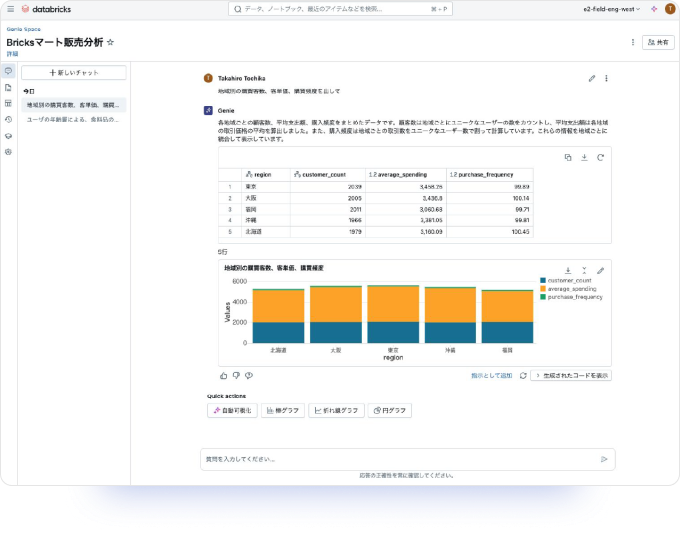The image size is (680, 536).
Task: Open the kebab menu next to 共有
Action: pos(632,43)
